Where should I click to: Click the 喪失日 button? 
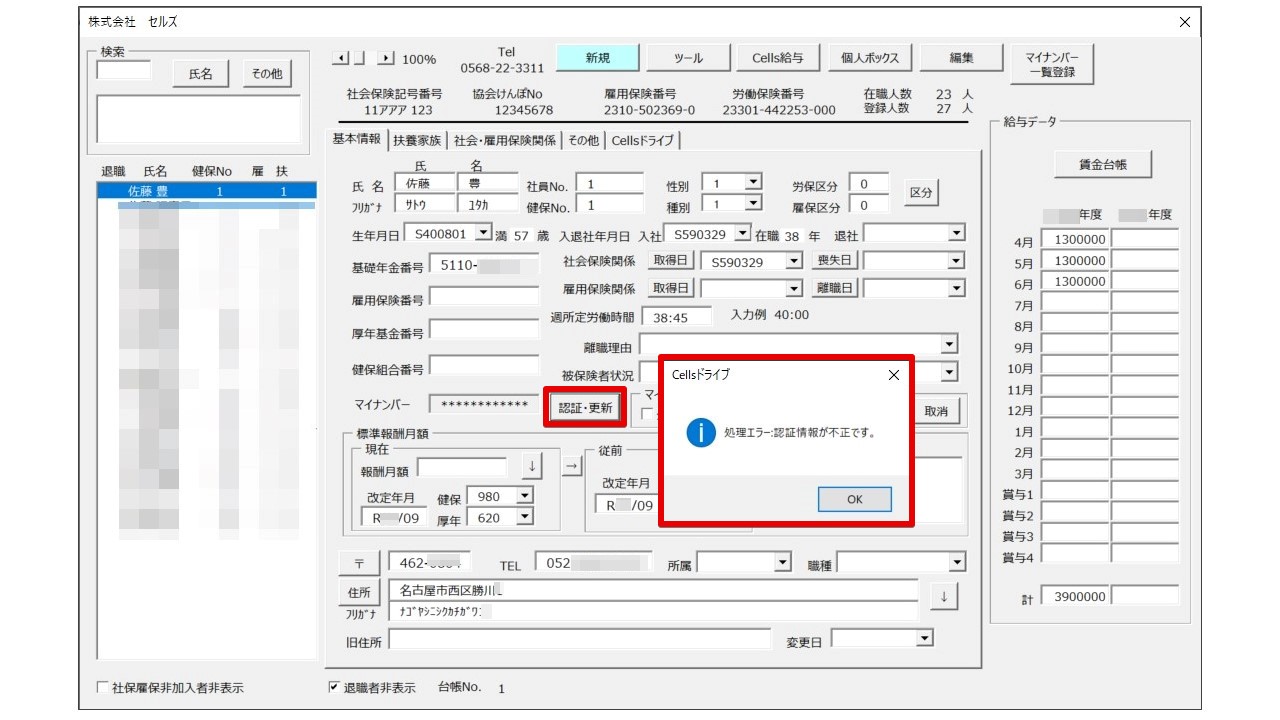[x=834, y=260]
